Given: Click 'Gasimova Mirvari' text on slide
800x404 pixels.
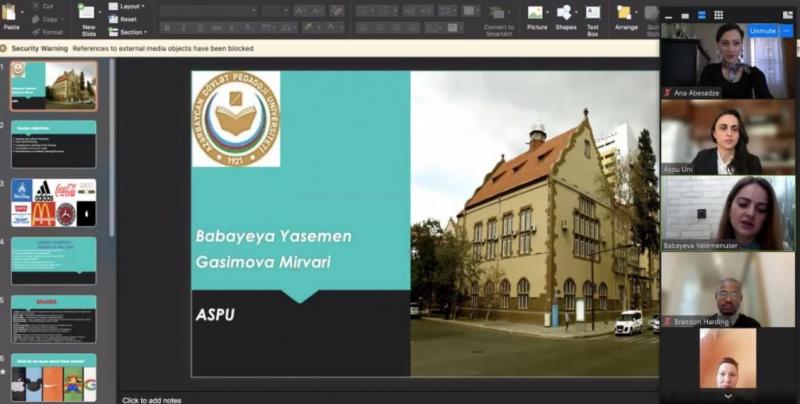Looking at the screenshot, I should point(263,262).
